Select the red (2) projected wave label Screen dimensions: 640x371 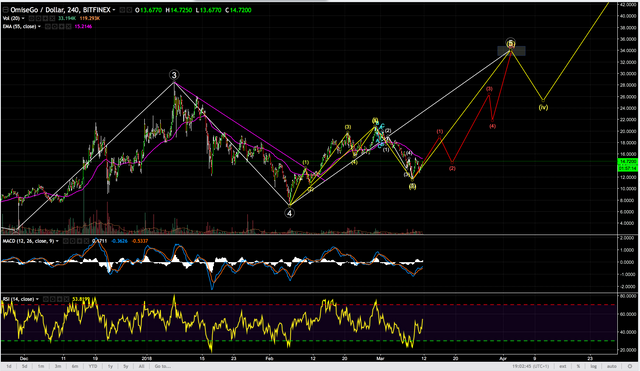tap(452, 168)
